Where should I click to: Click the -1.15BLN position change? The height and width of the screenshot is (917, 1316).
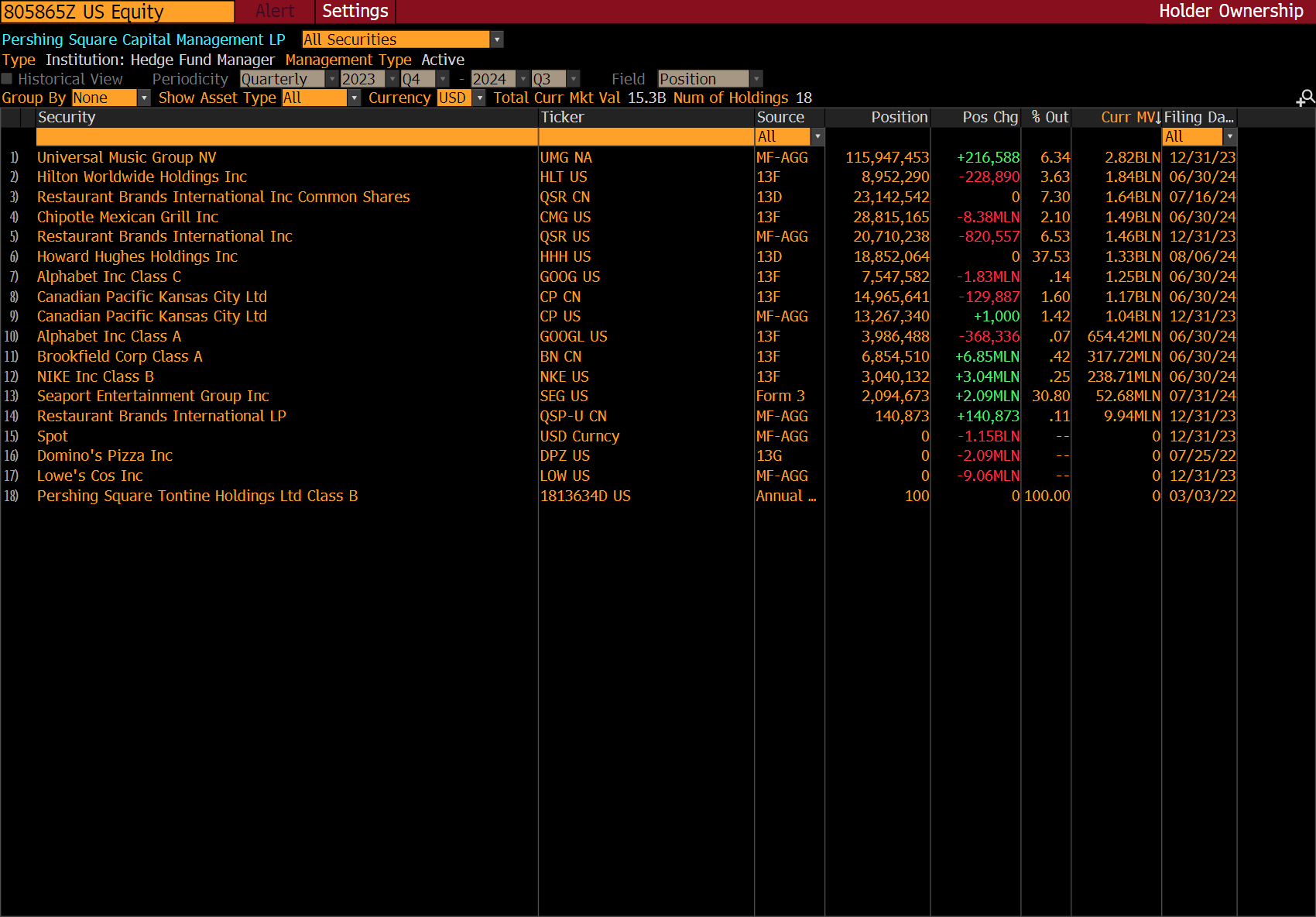(990, 436)
